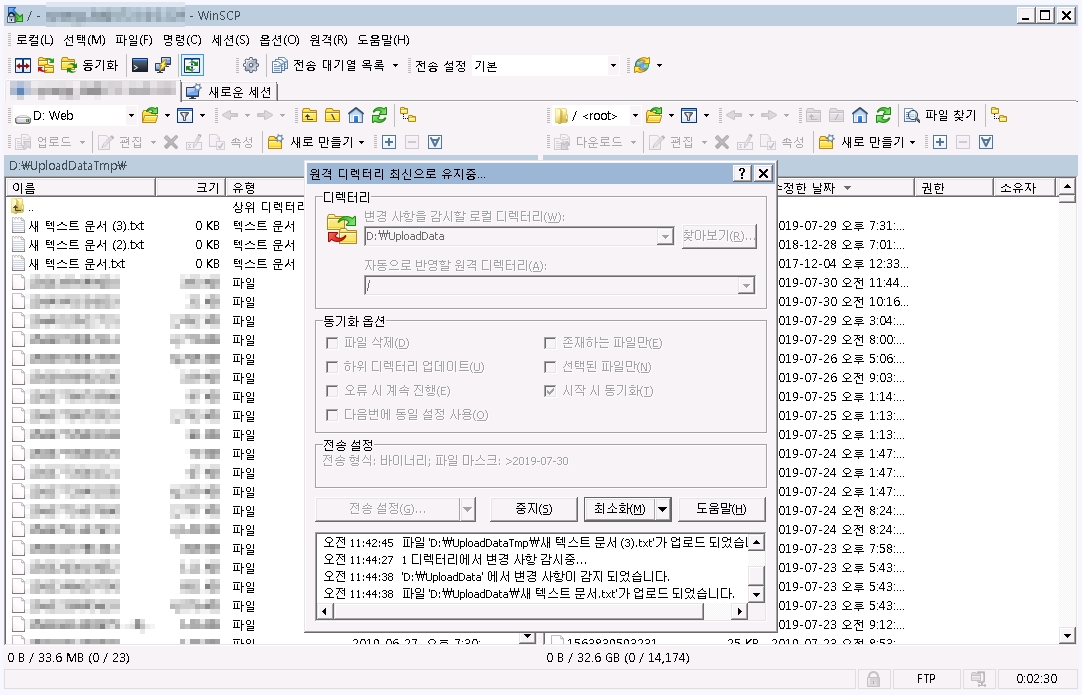Click the 중지(S) stop button

coord(533,509)
